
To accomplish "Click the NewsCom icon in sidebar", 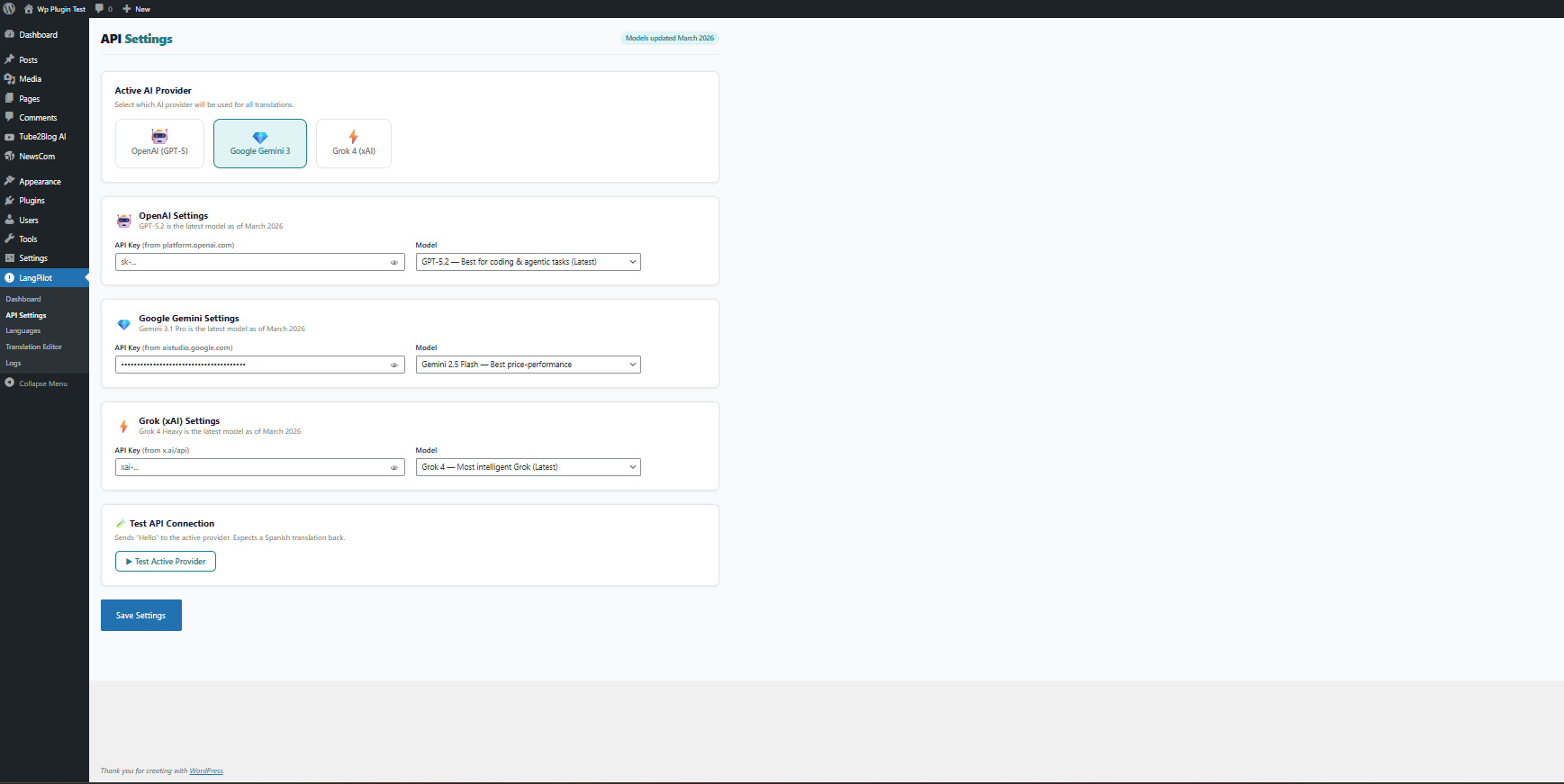I will click(x=10, y=156).
